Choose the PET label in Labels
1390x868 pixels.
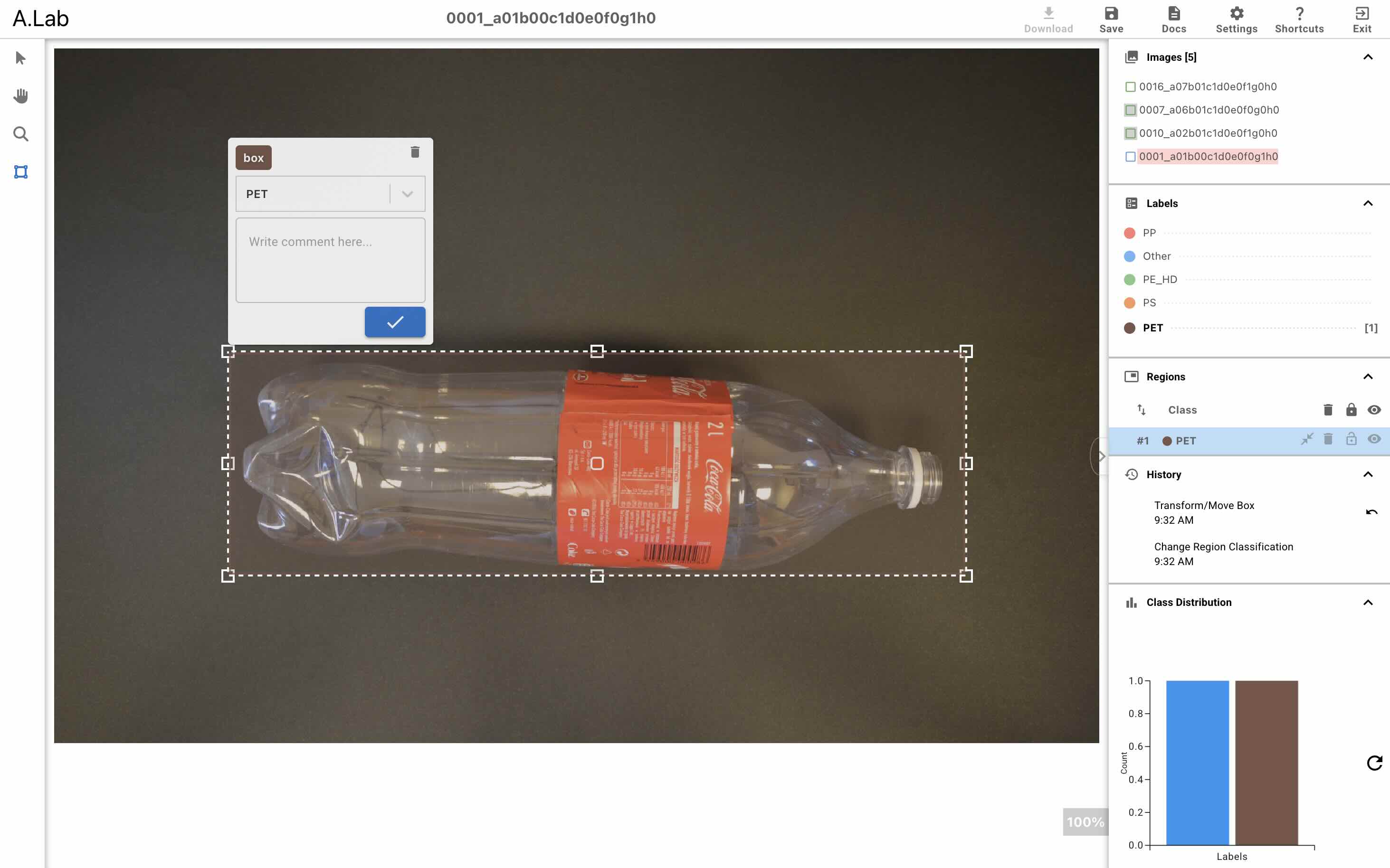click(1152, 328)
